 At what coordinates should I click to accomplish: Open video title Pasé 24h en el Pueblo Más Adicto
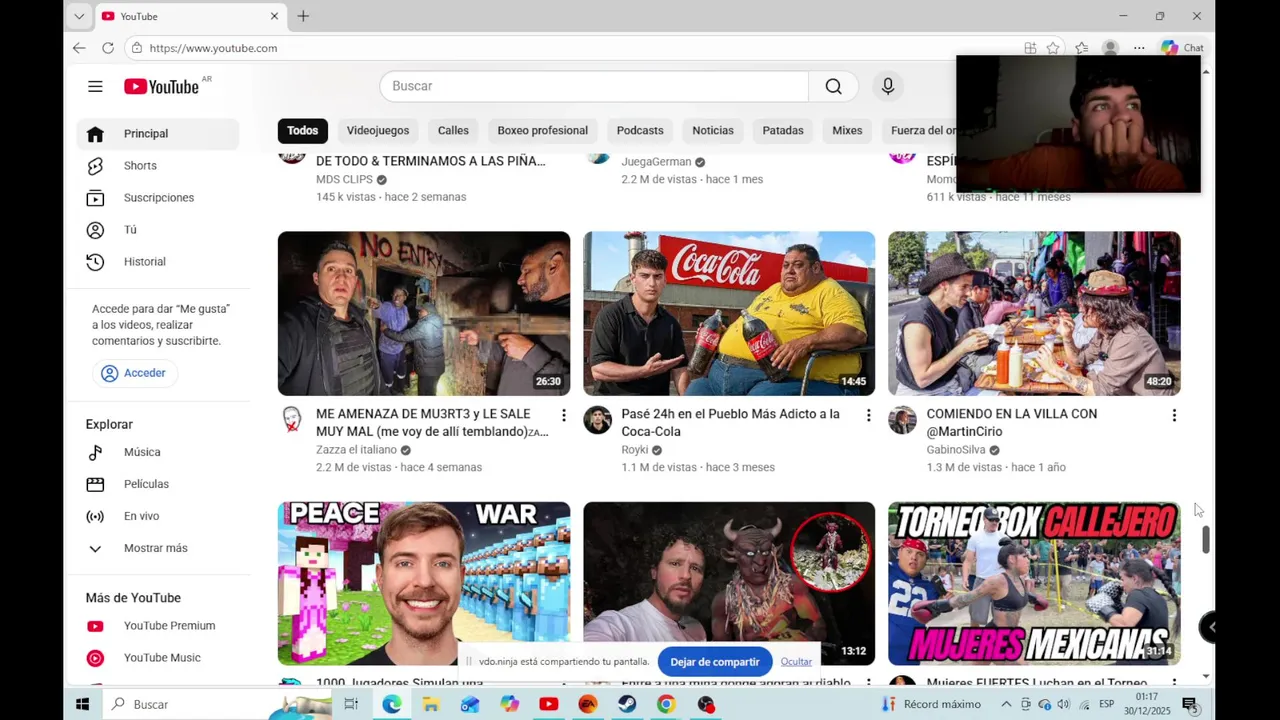[730, 423]
